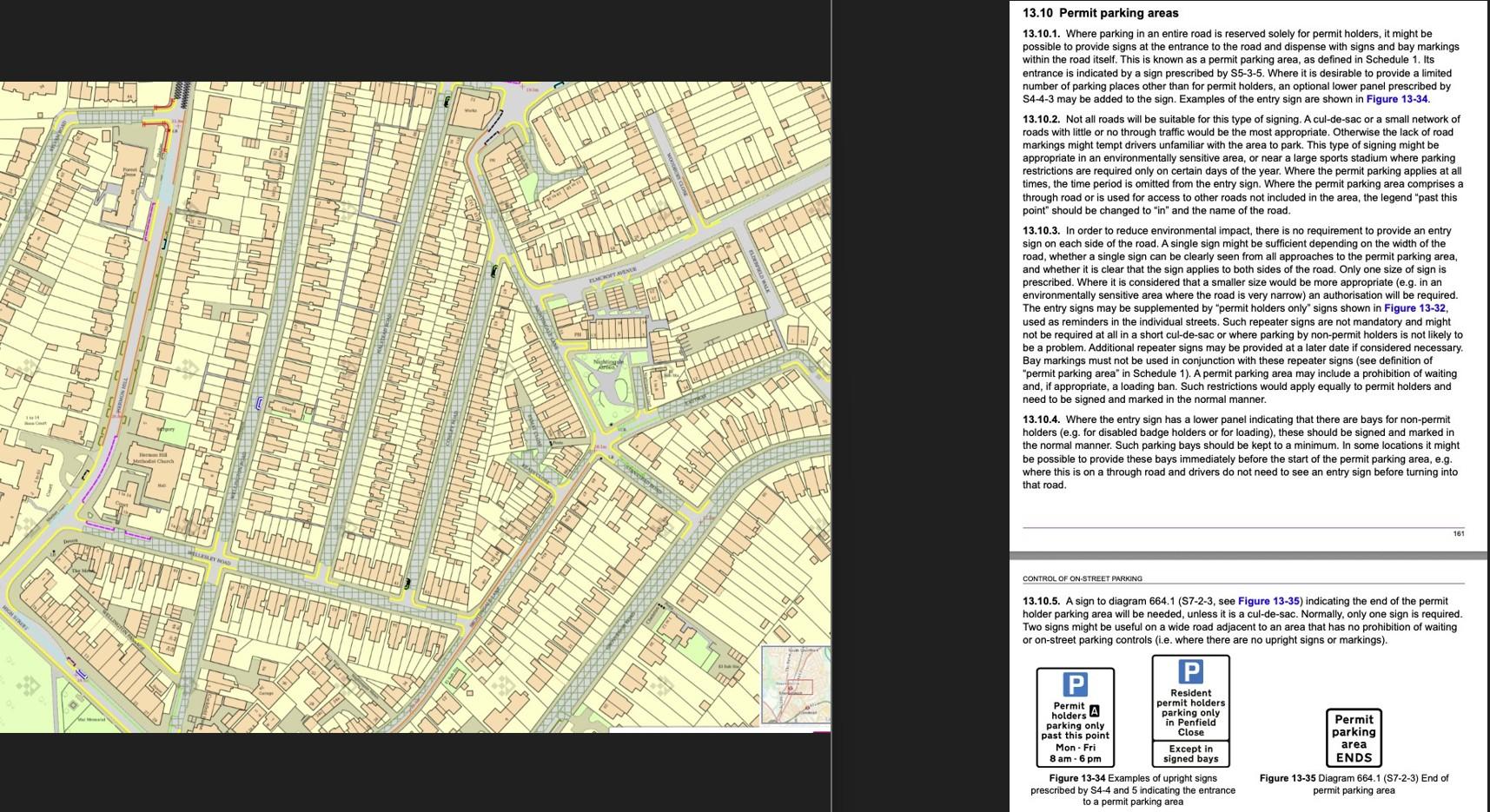Click the blue bay marker beside the Church label
This screenshot has width=1490, height=812.
point(258,403)
